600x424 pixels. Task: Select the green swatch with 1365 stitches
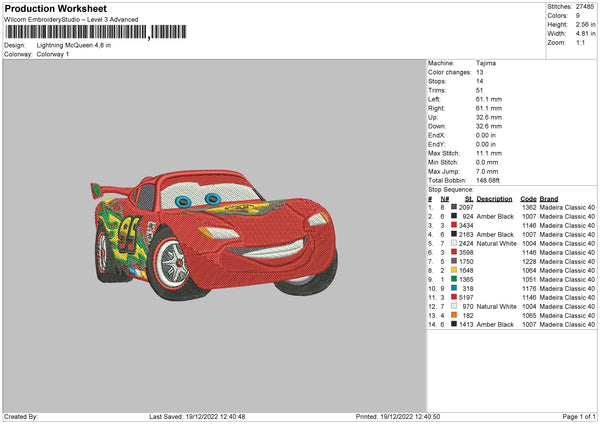click(x=455, y=279)
